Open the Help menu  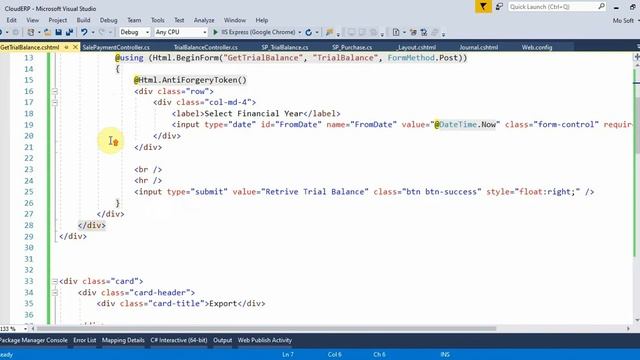(x=262, y=20)
